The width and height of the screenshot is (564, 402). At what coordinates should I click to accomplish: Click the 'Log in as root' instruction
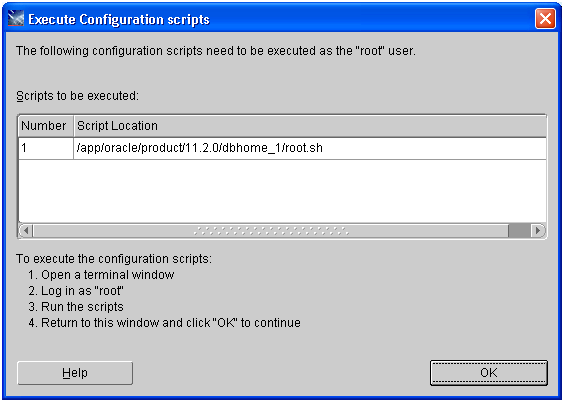[76, 291]
